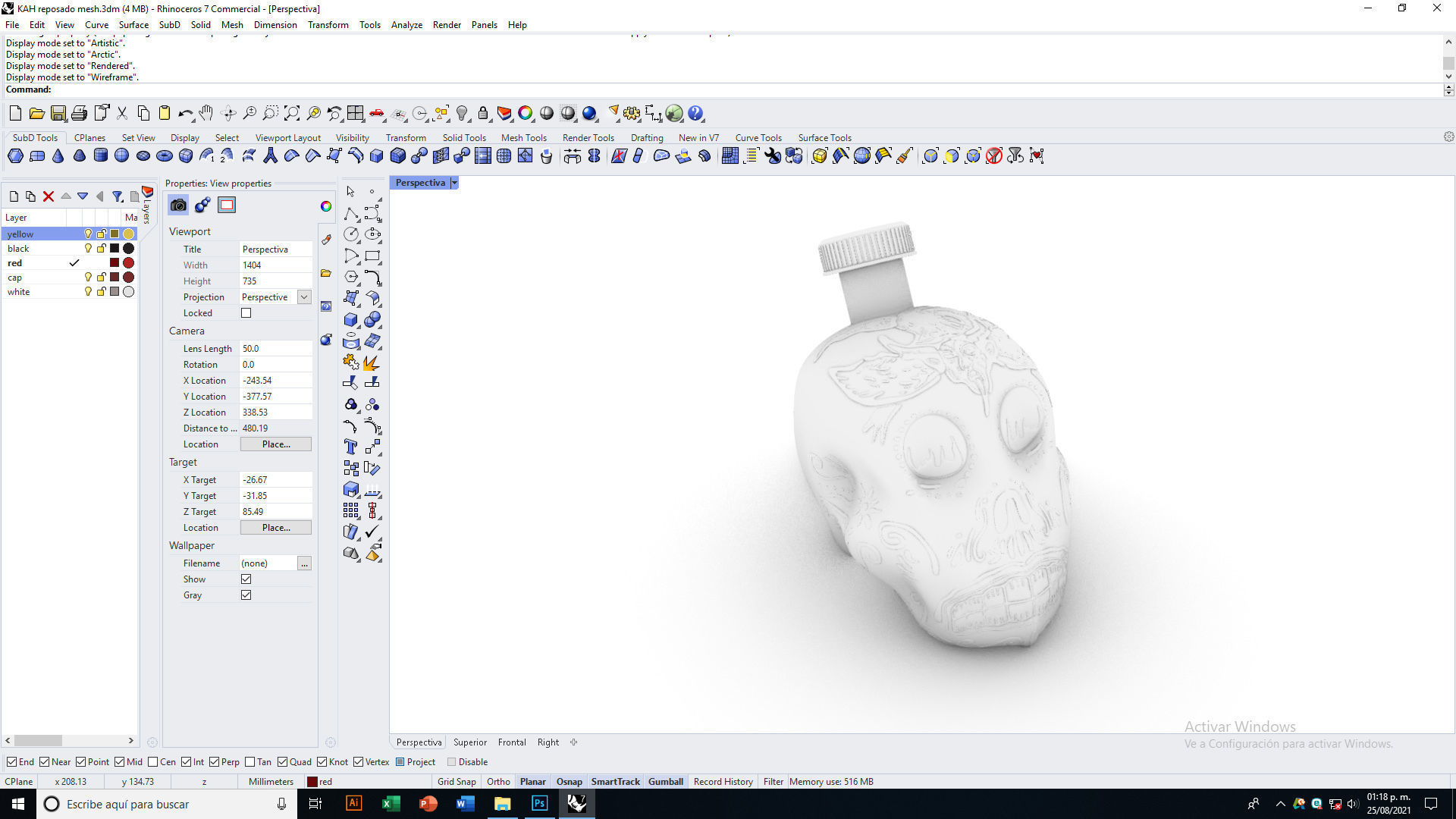Open a file with the folder icon
This screenshot has height=819, width=1456.
click(x=36, y=114)
